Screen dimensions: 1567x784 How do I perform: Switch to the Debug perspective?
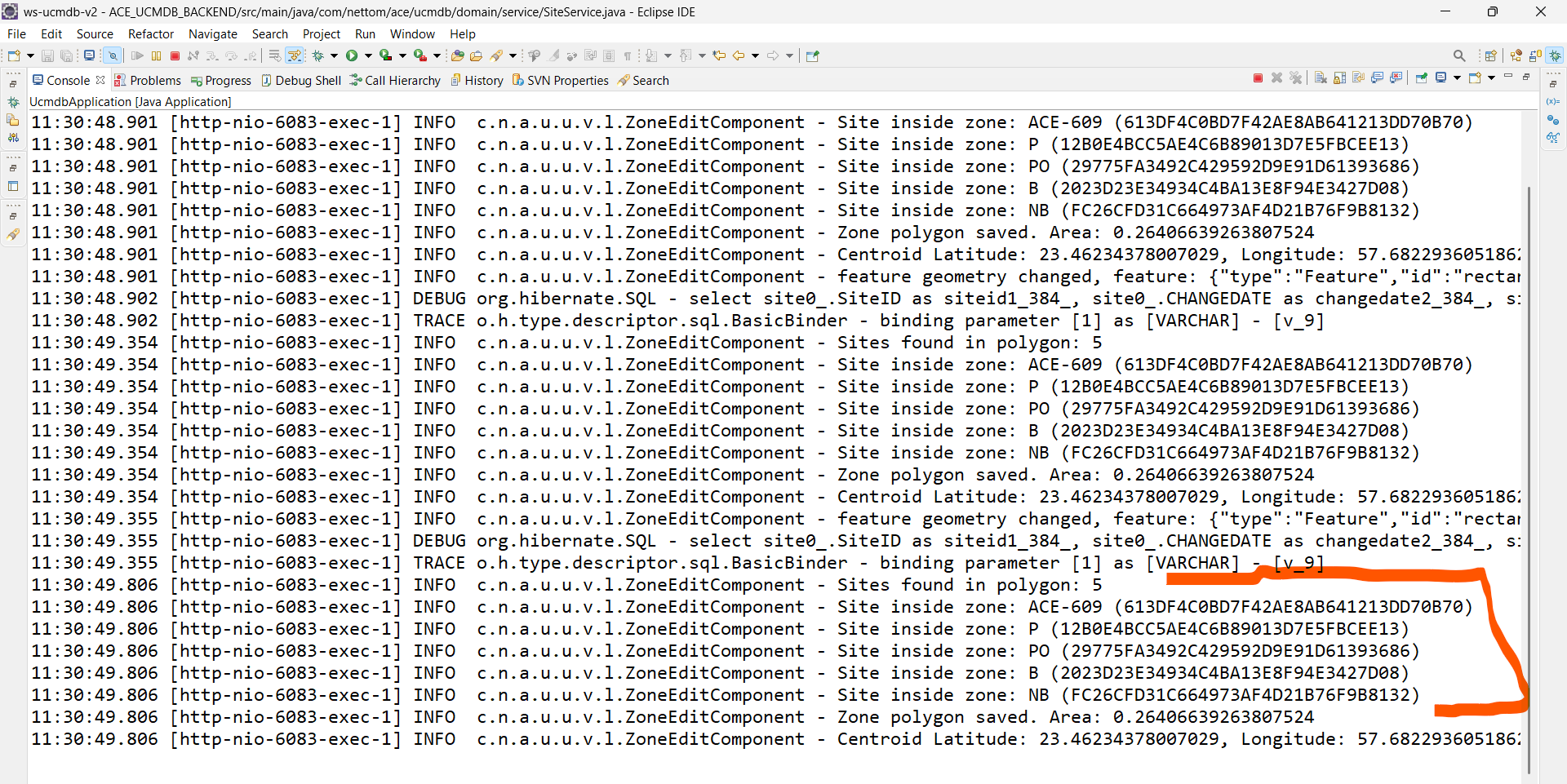[x=1555, y=56]
